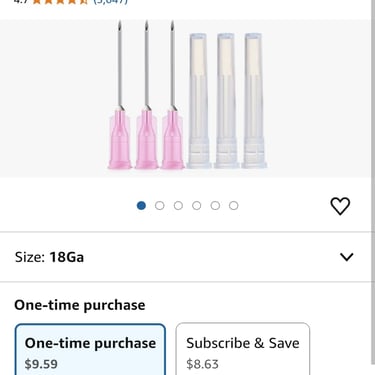Choose the Subscribe & Save option
Screen dimensions: 375x375
click(x=243, y=349)
